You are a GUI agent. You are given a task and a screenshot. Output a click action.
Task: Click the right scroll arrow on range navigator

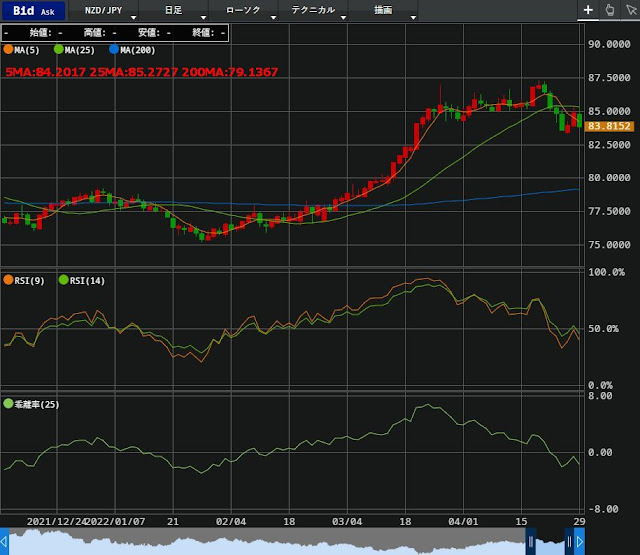point(580,542)
